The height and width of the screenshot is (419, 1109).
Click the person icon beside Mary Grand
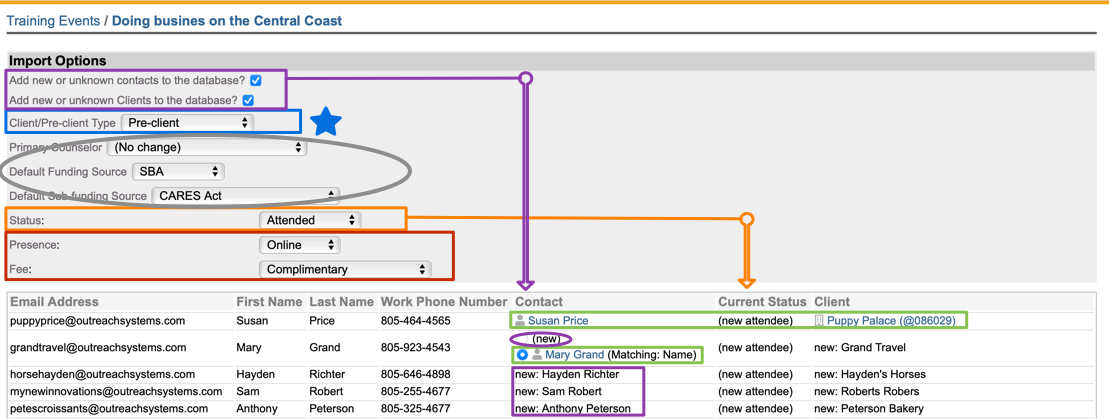(x=537, y=355)
